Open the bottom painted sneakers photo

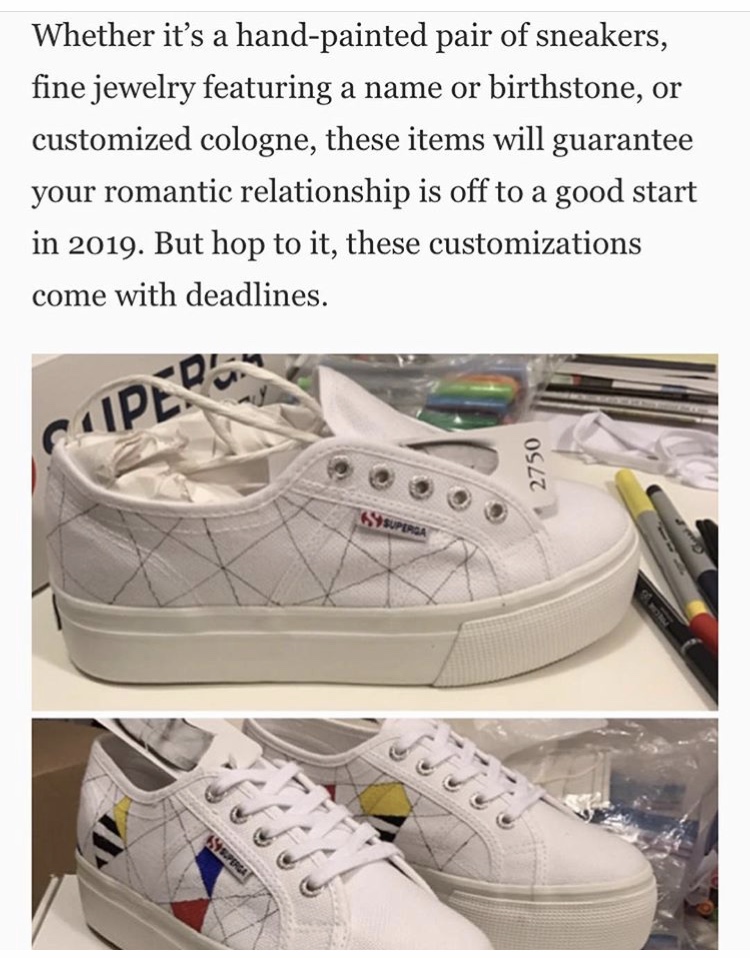tap(375, 834)
